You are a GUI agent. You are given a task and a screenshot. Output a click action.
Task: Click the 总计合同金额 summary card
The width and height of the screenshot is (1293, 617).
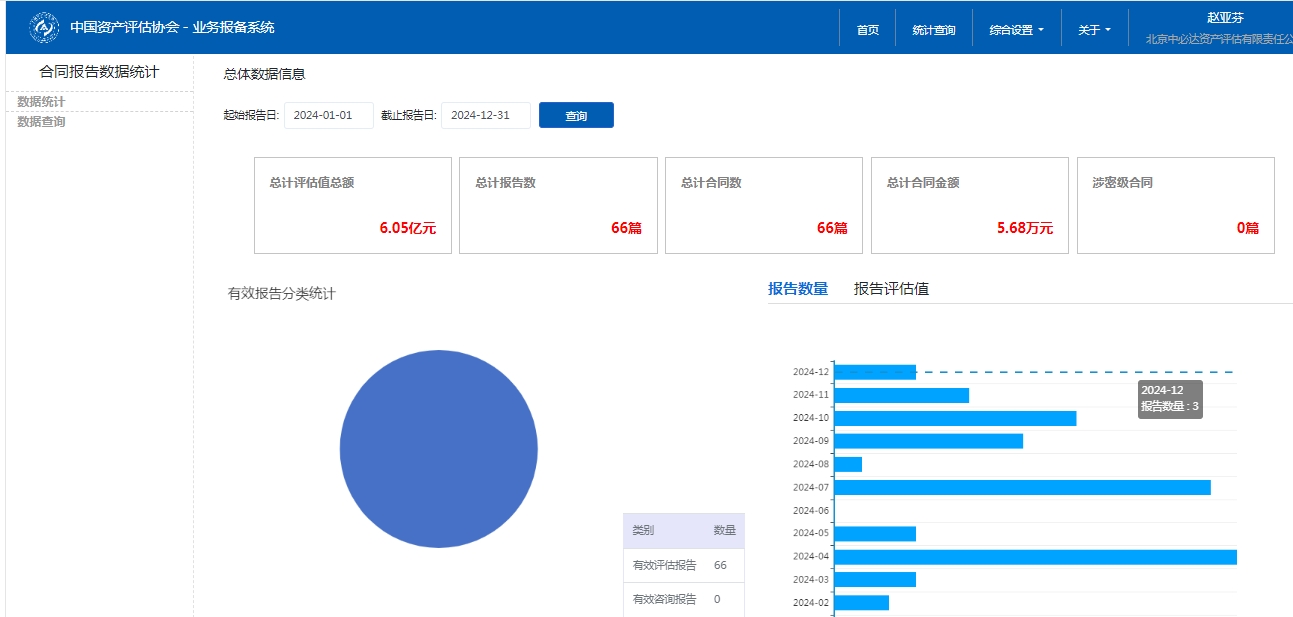pos(969,205)
